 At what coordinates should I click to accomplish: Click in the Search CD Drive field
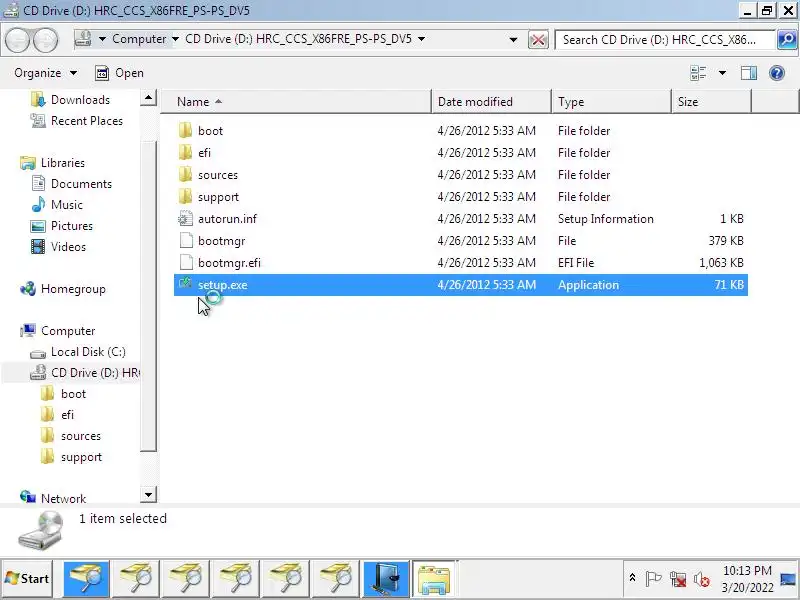665,40
